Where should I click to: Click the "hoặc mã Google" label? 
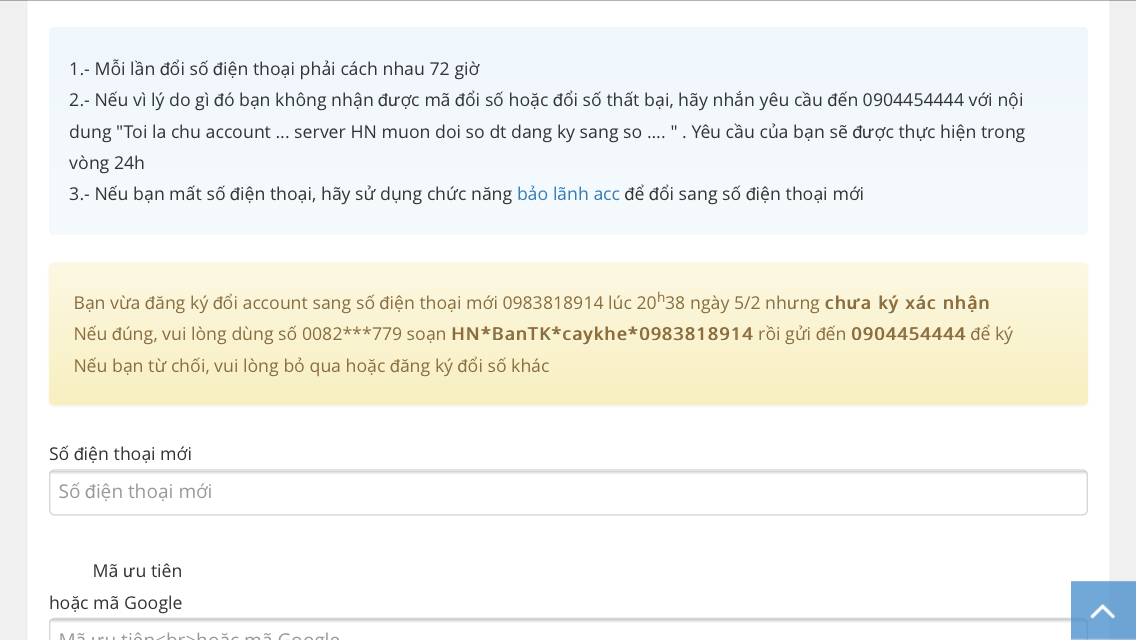(115, 603)
